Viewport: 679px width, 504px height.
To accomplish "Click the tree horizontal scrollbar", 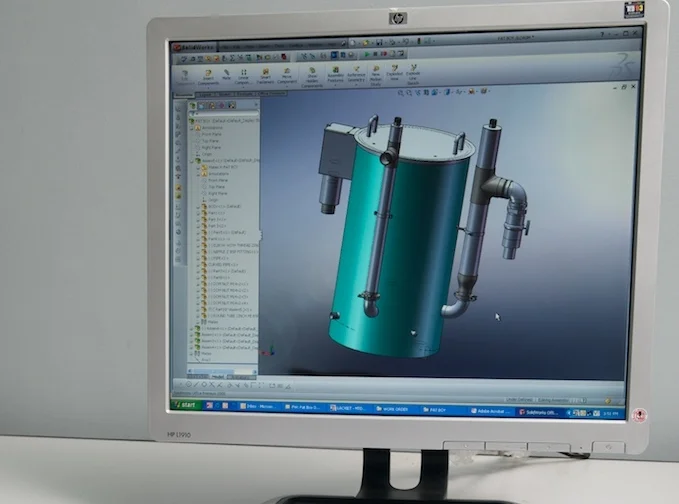I will [222, 371].
